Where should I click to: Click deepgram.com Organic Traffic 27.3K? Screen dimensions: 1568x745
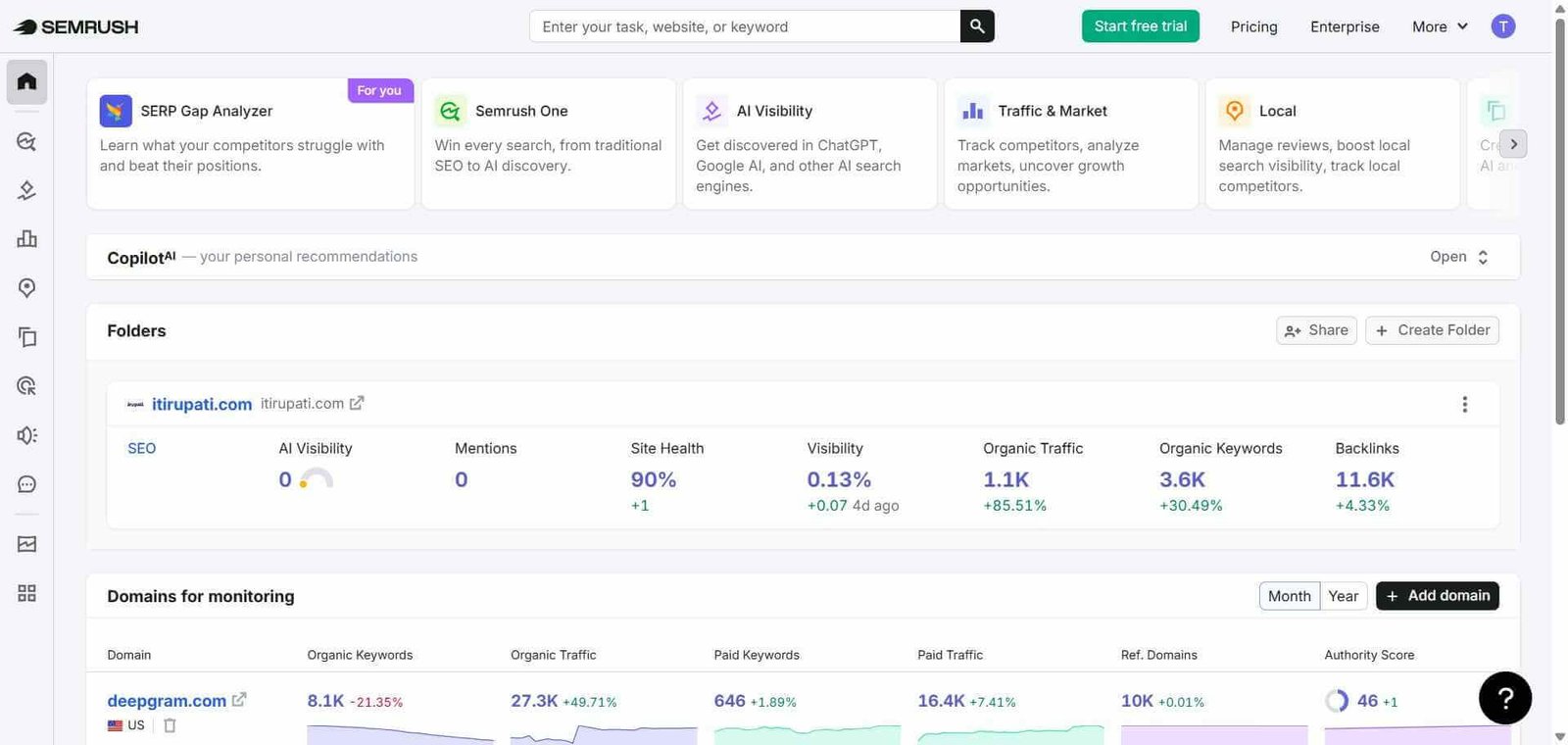click(x=534, y=701)
